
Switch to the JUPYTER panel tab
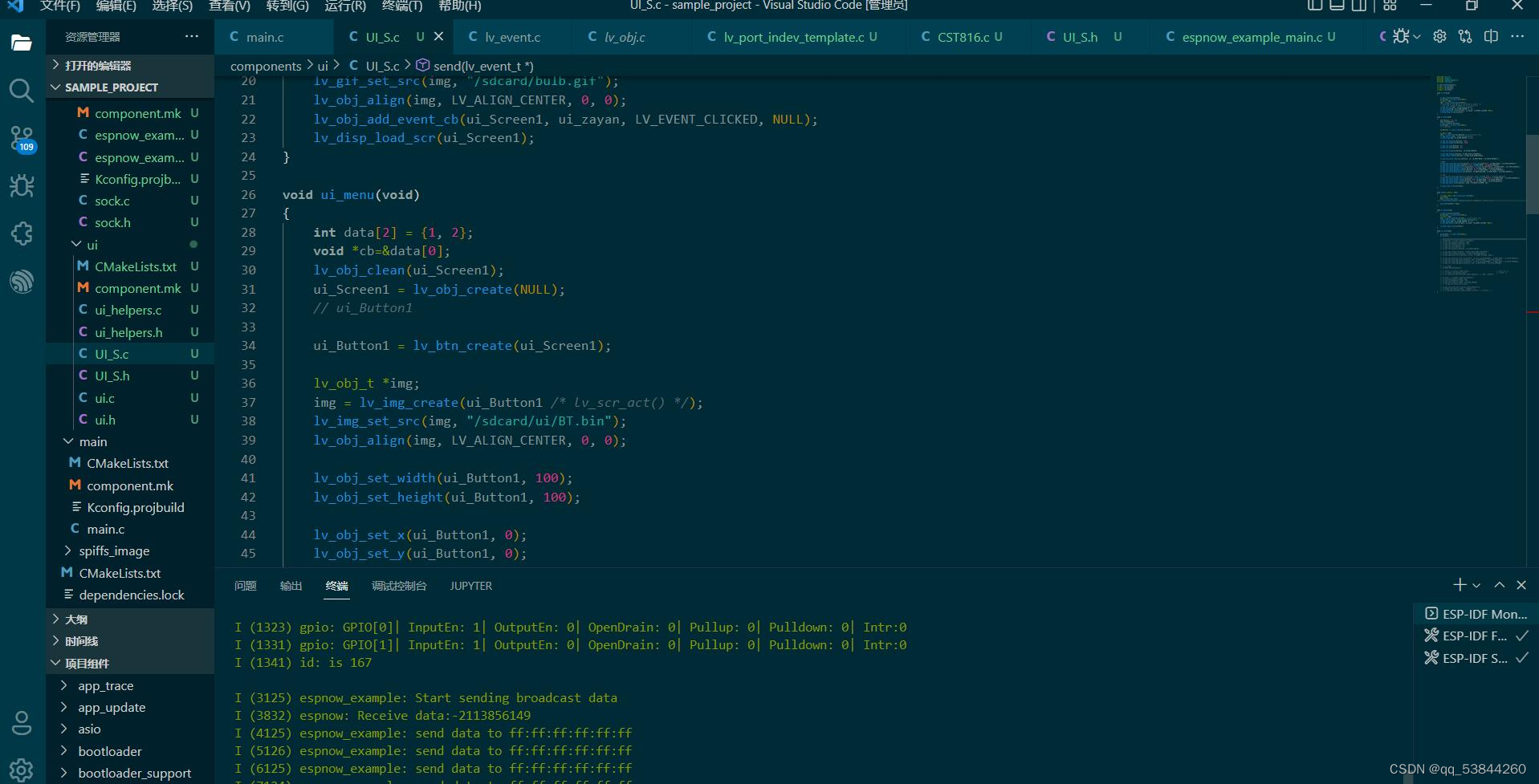click(x=471, y=586)
